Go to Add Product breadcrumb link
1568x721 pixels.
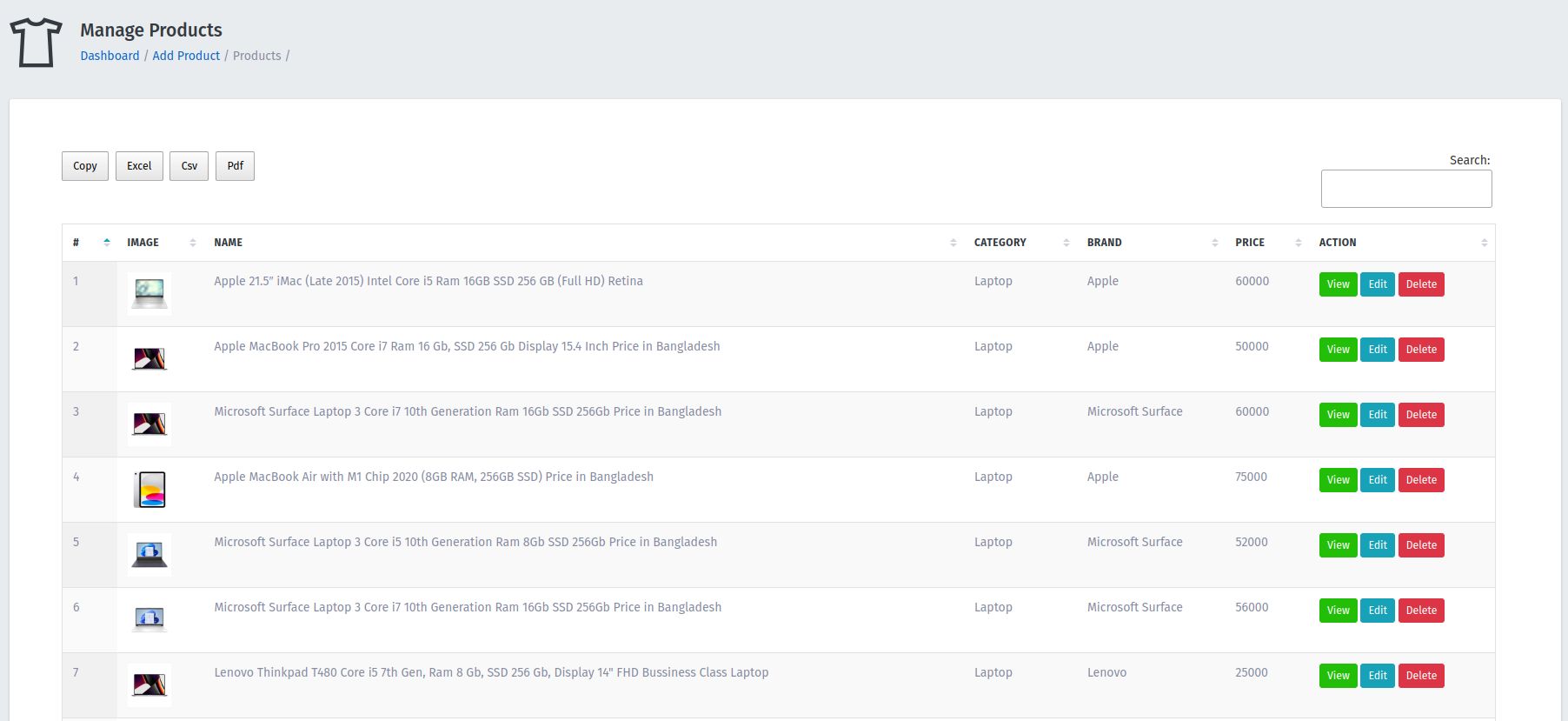(x=186, y=56)
